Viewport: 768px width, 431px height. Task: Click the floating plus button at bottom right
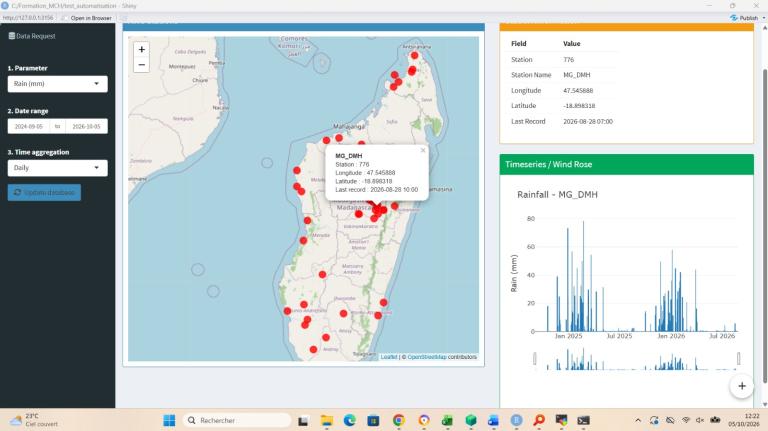pyautogui.click(x=742, y=386)
